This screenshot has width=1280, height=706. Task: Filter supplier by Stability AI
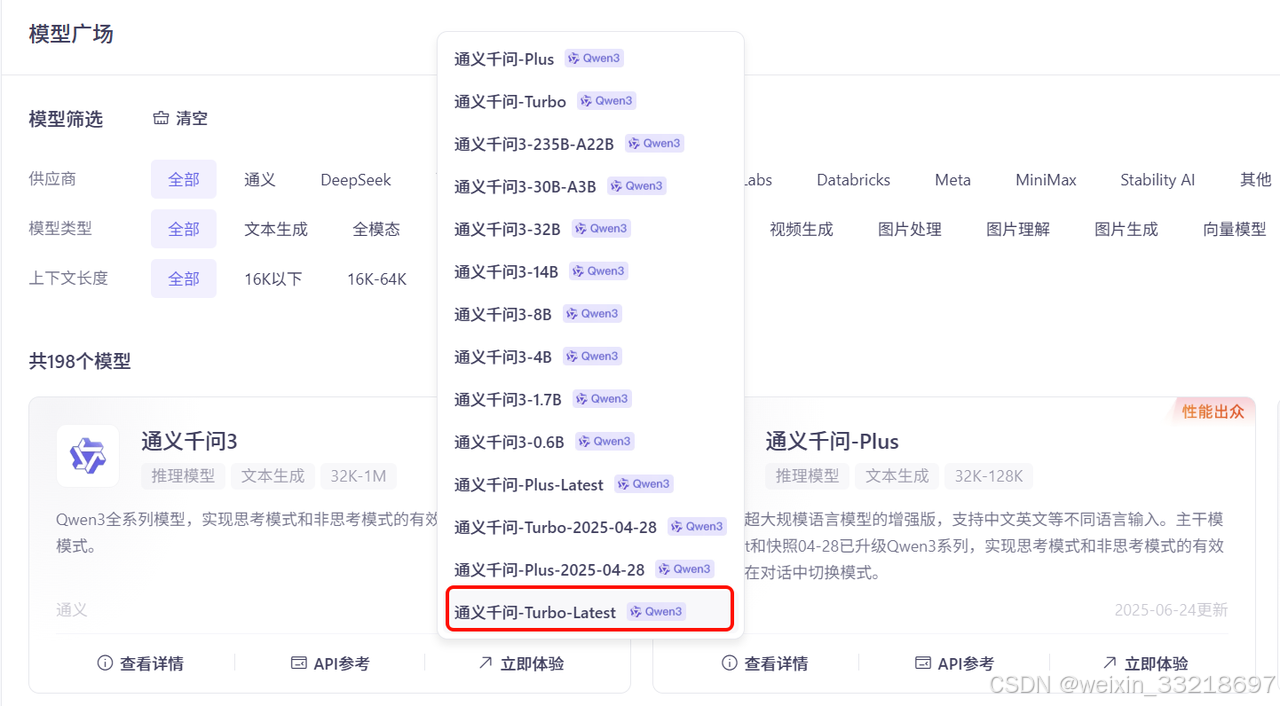[x=1158, y=180]
